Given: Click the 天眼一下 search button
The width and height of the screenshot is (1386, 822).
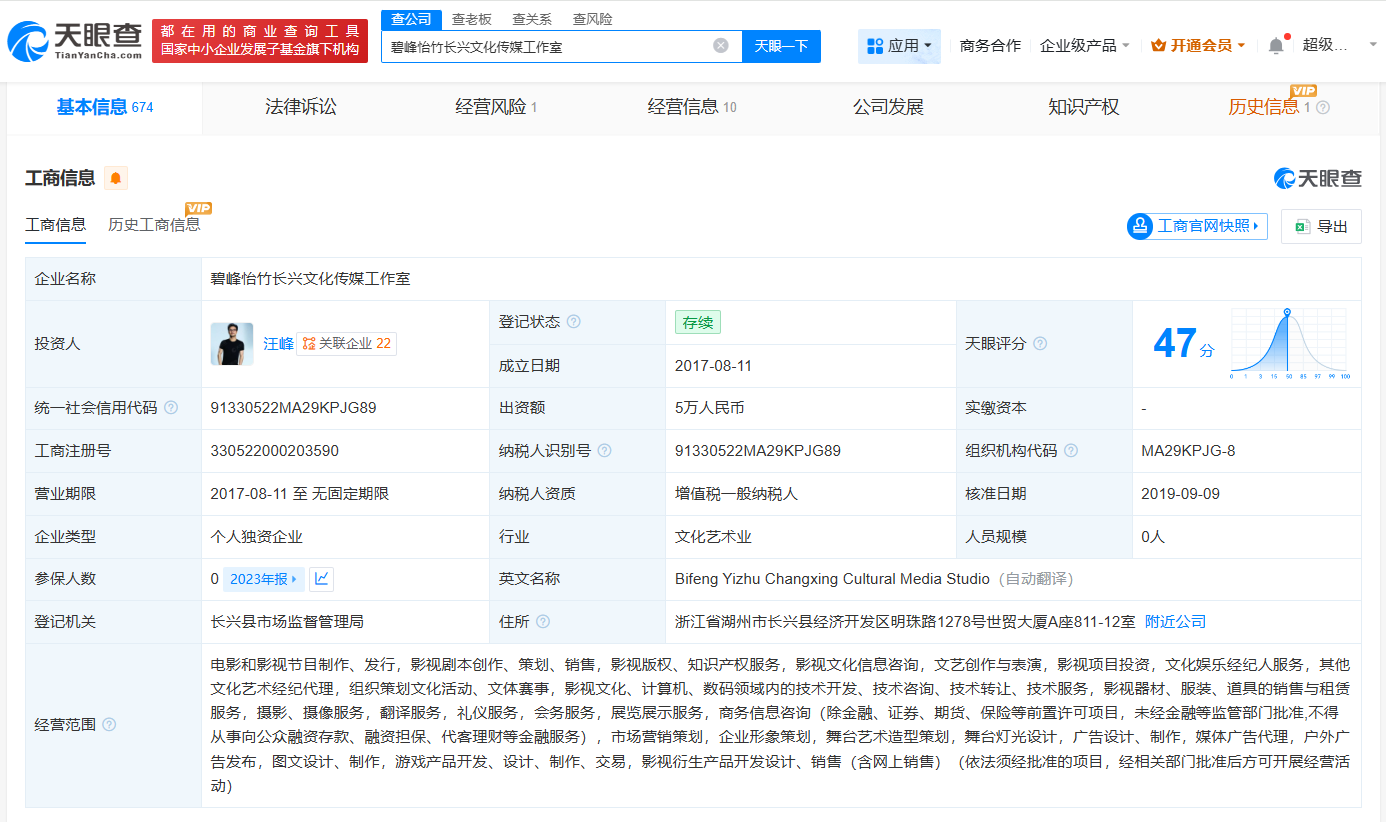Looking at the screenshot, I should click(x=781, y=46).
